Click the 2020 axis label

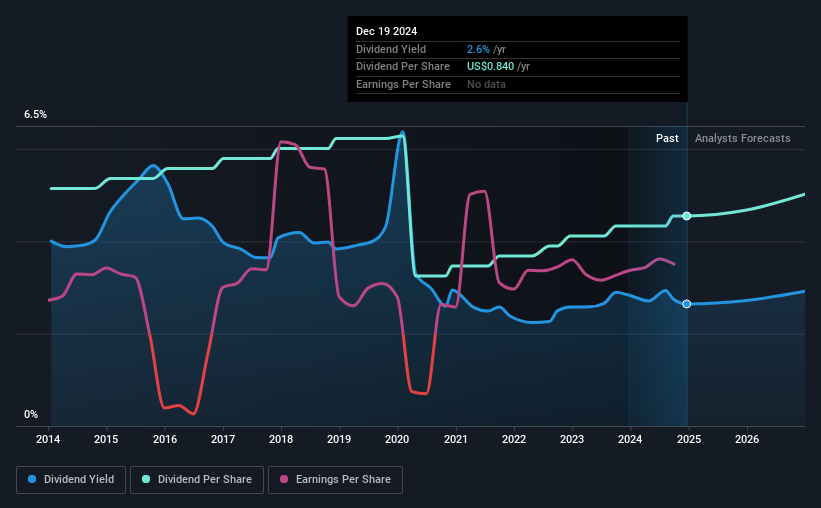(397, 439)
